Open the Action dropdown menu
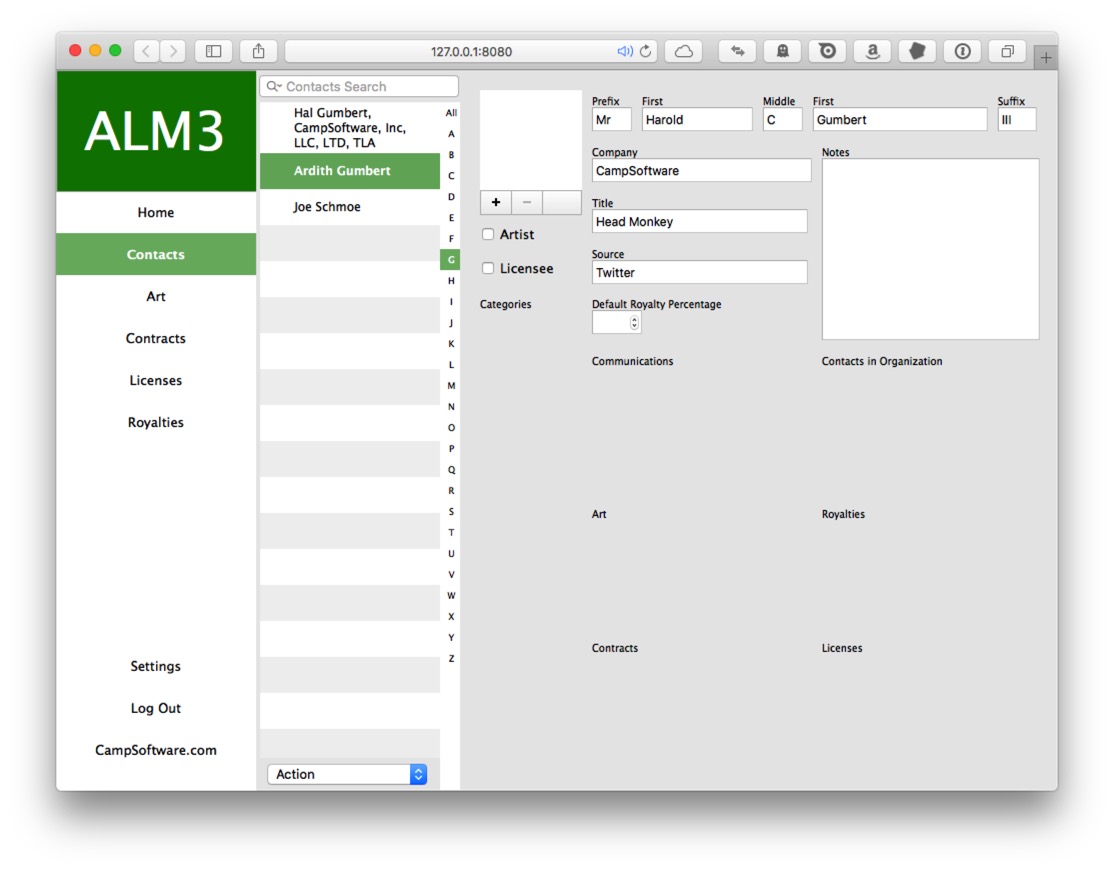Image resolution: width=1114 pixels, height=871 pixels. click(347, 774)
